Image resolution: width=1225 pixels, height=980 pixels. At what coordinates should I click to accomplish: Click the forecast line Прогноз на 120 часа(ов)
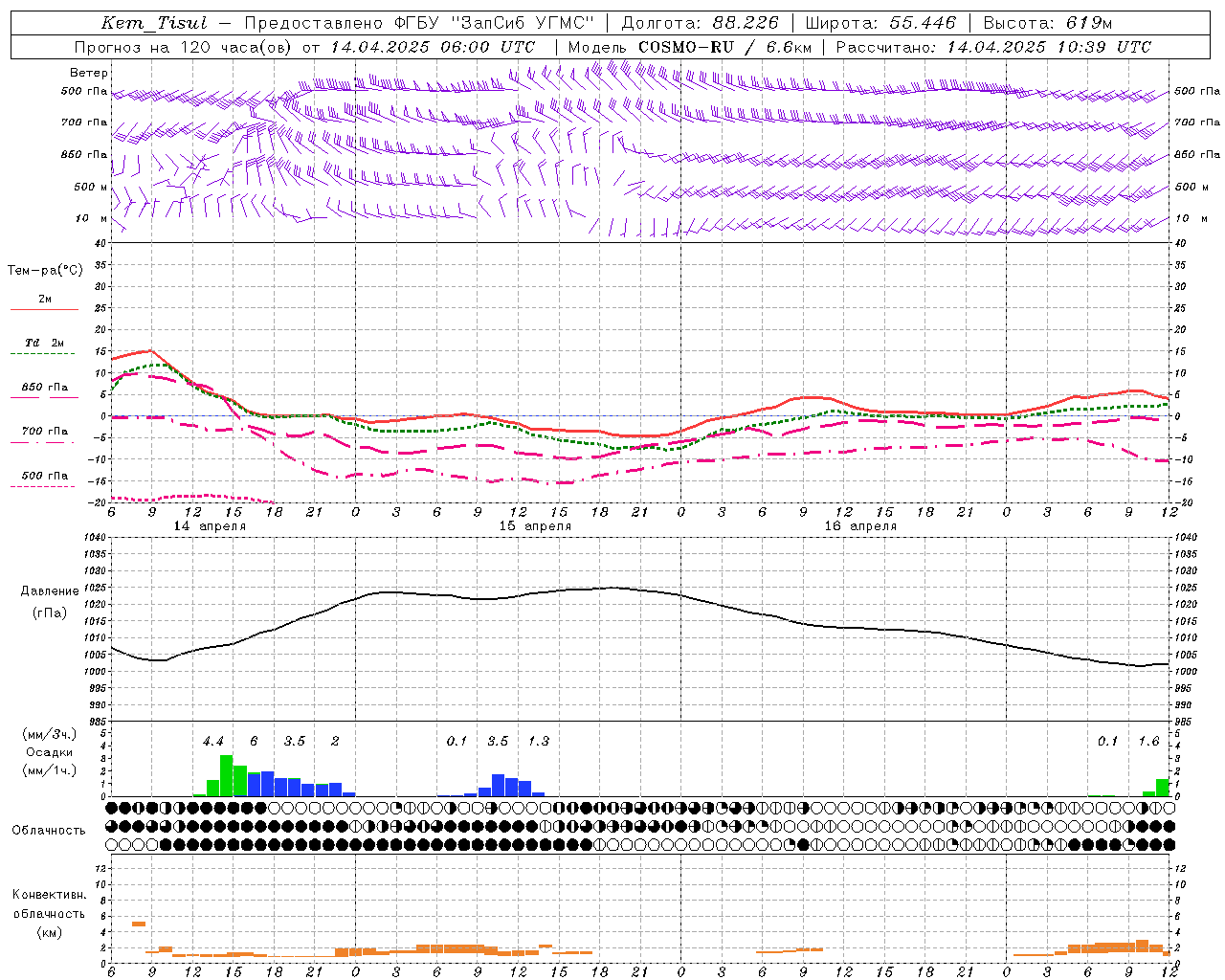(x=184, y=47)
